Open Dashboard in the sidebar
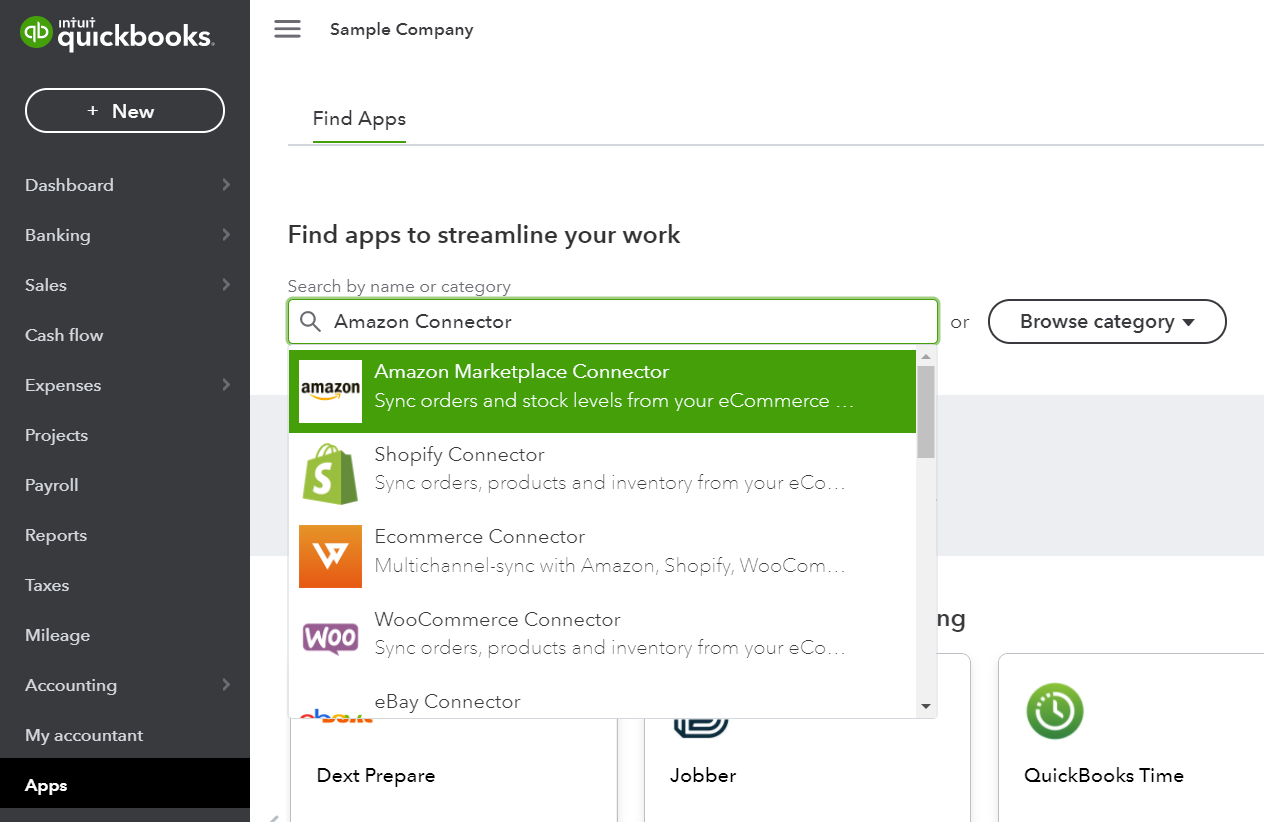 tap(69, 185)
